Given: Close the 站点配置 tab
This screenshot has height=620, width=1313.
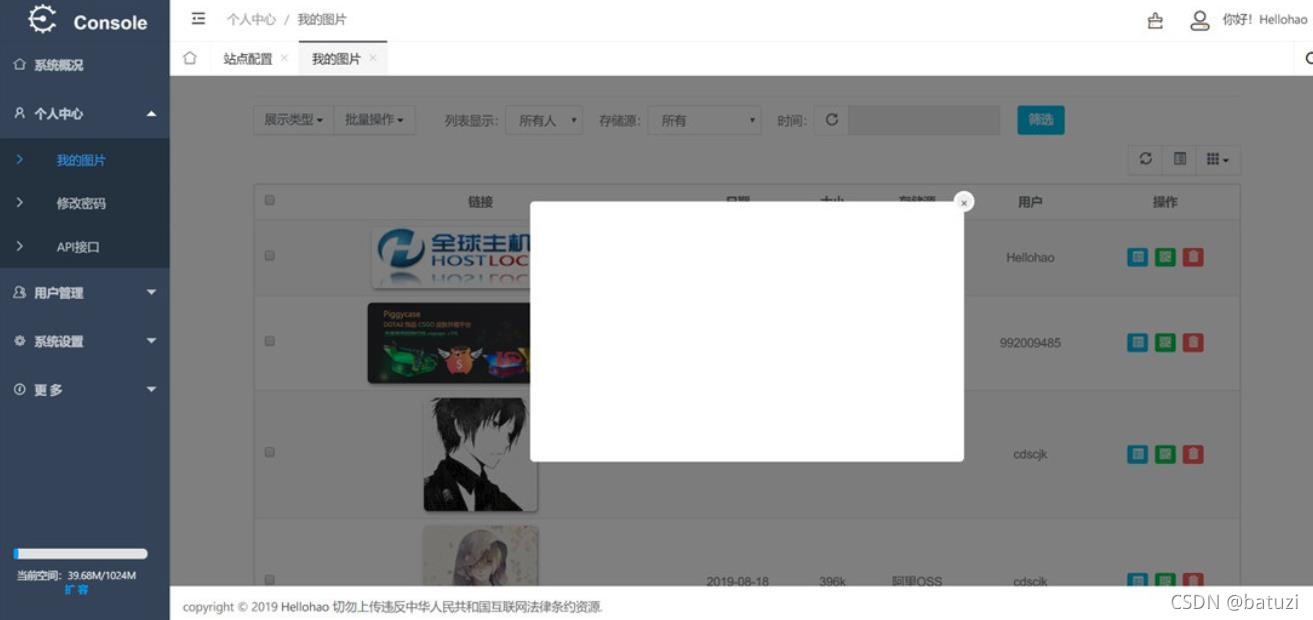Looking at the screenshot, I should pyautogui.click(x=284, y=58).
